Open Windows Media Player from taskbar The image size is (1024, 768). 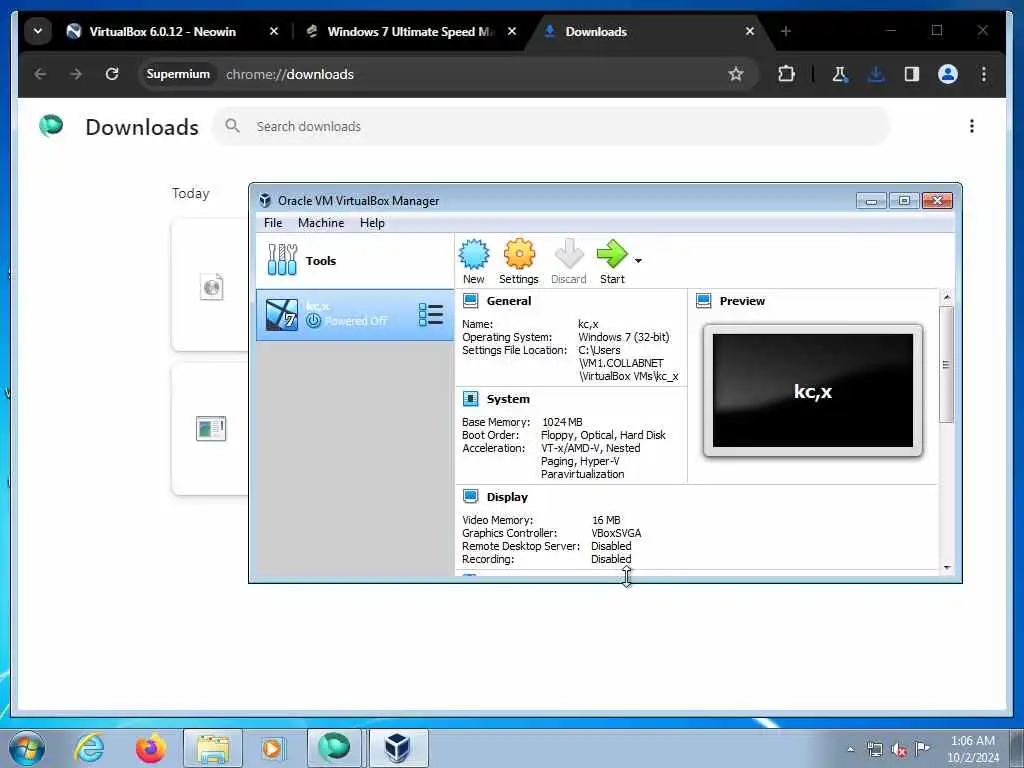(272, 748)
